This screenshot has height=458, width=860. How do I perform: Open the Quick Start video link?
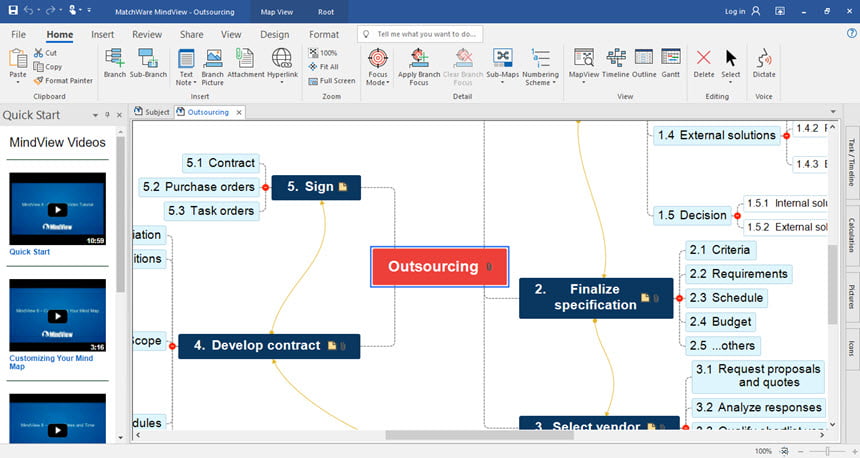click(30, 252)
